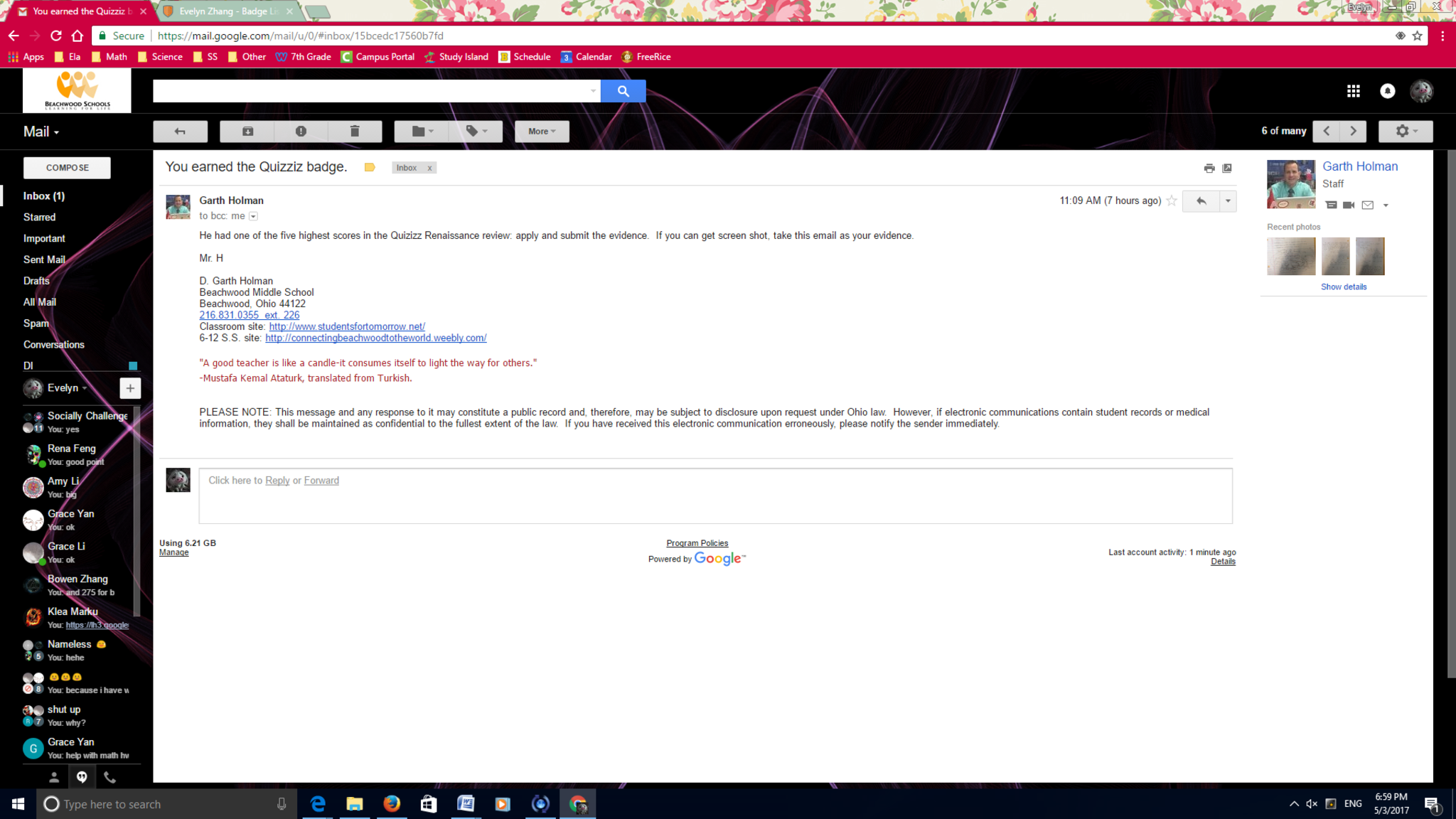Click first recent photo thumbnail
The height and width of the screenshot is (819, 1456).
1290,256
